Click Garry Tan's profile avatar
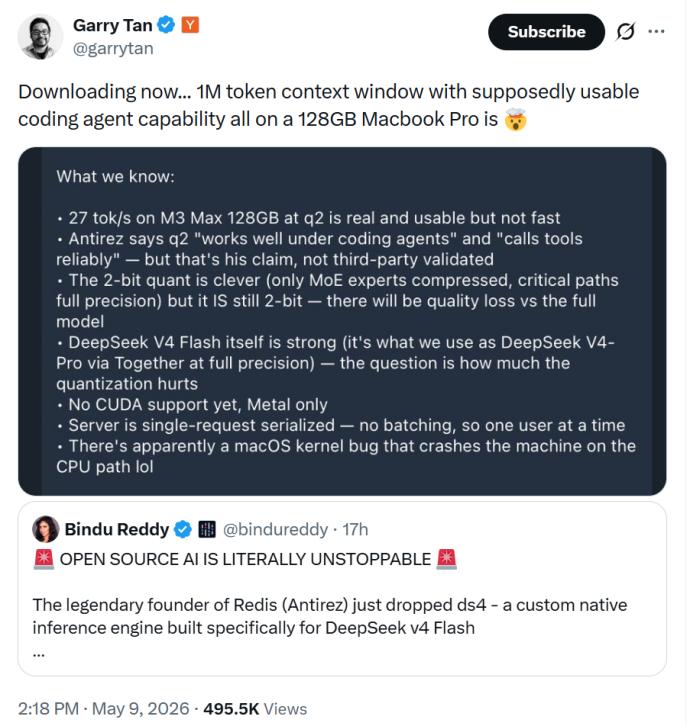 tap(40, 37)
